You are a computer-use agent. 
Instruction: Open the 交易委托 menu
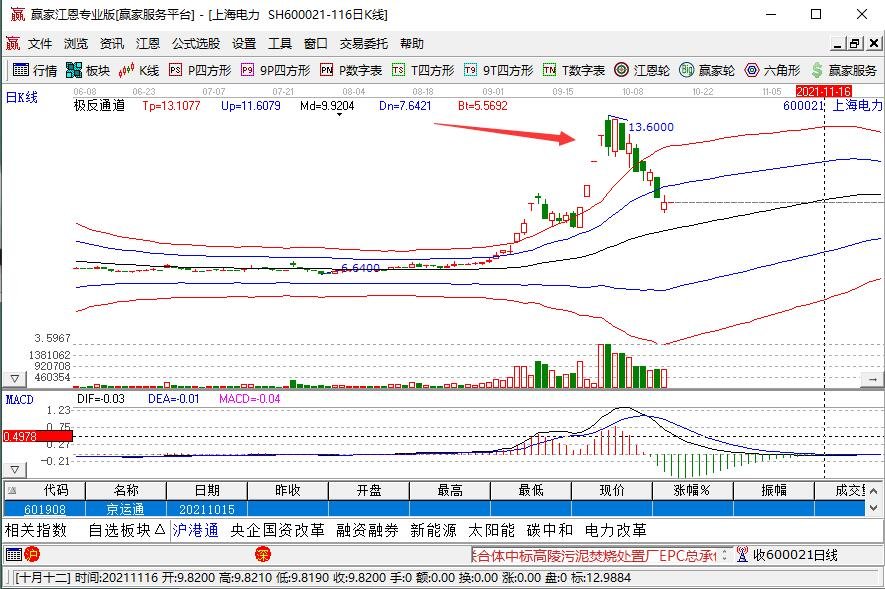[363, 43]
